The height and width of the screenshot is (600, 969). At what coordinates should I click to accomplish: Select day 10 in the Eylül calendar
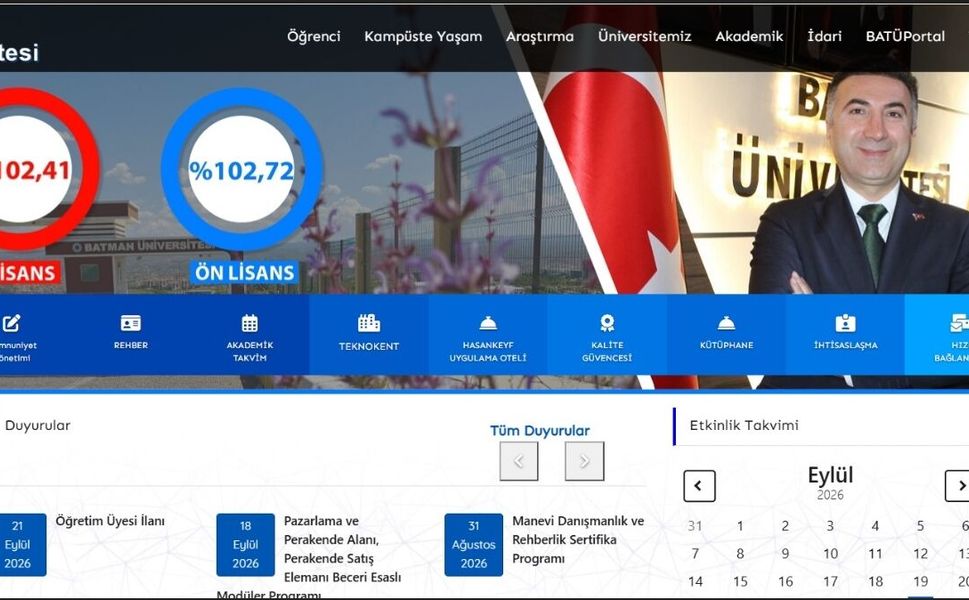pos(830,554)
